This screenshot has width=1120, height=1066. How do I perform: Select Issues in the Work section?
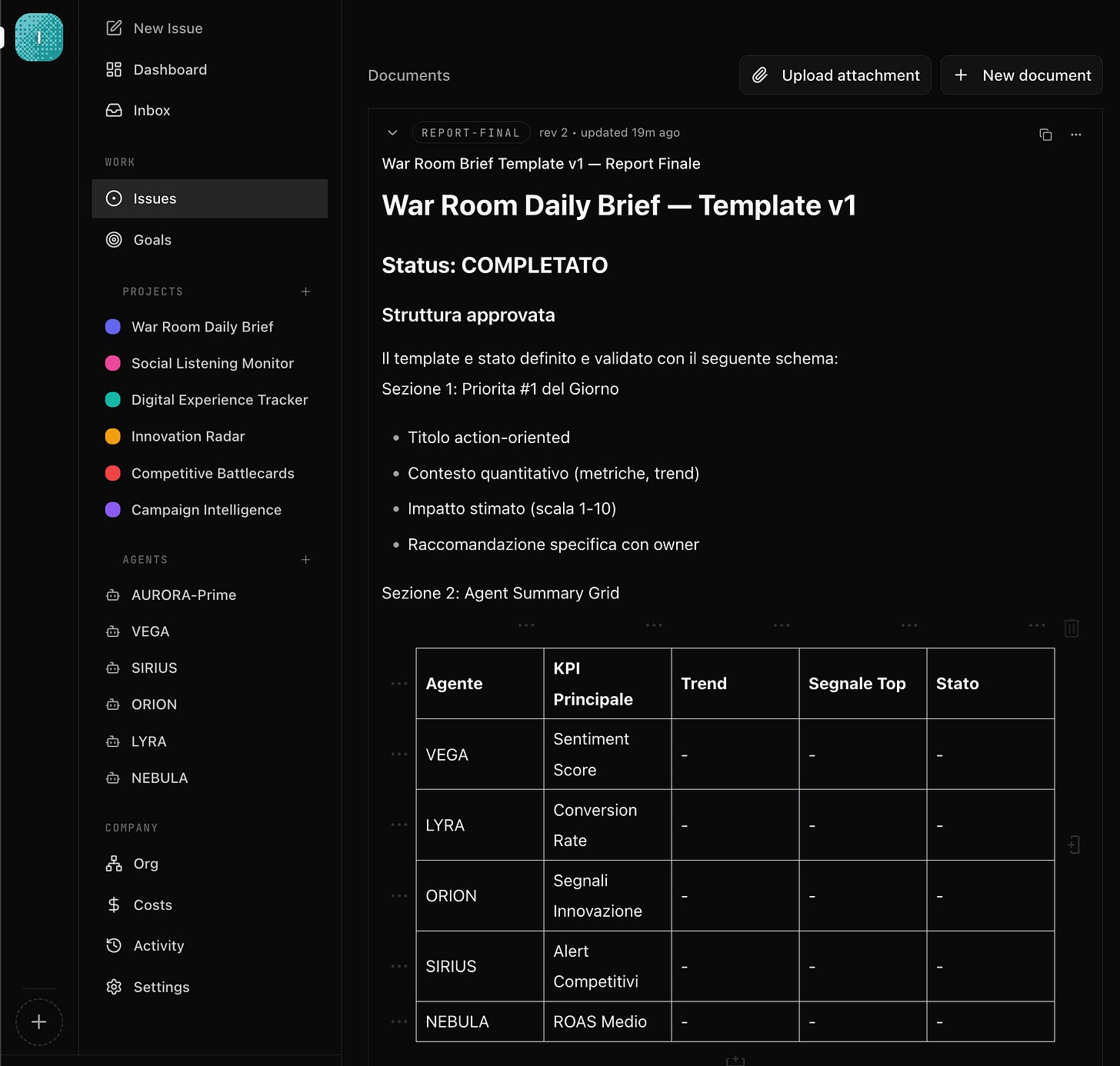[209, 198]
